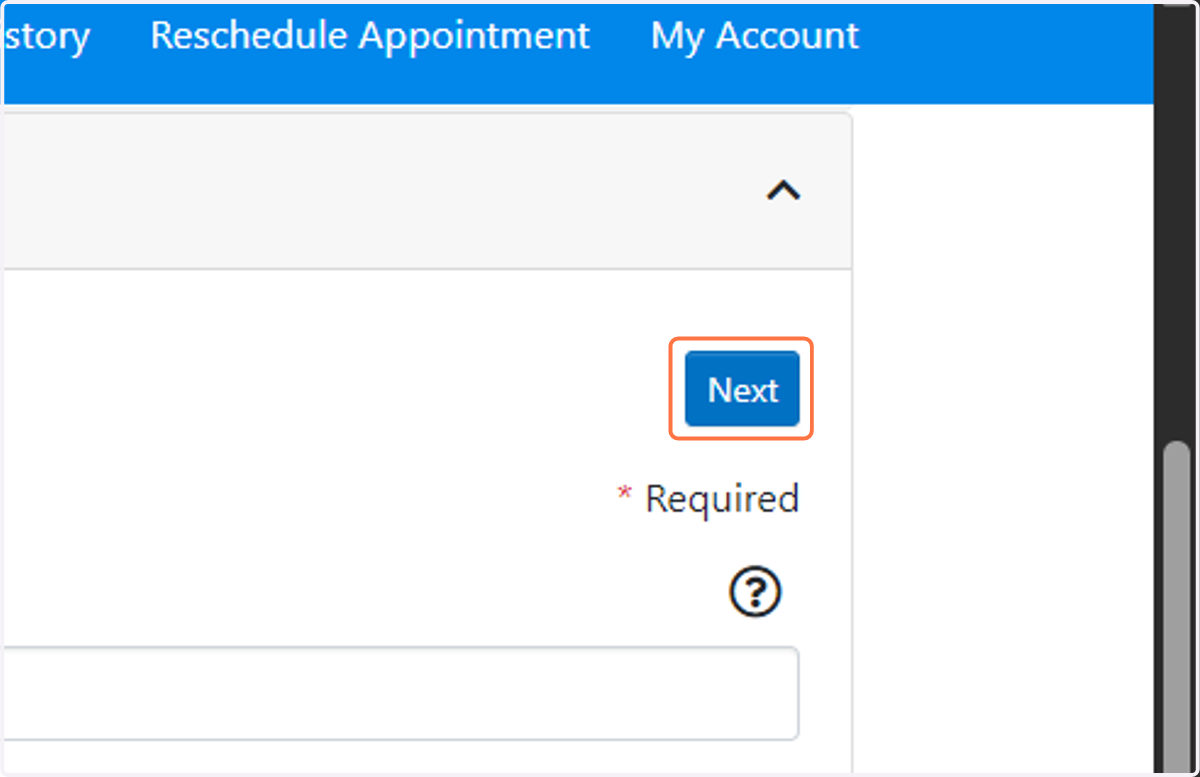Open My Account in the navigation bar
The height and width of the screenshot is (777, 1200).
pyautogui.click(x=755, y=36)
